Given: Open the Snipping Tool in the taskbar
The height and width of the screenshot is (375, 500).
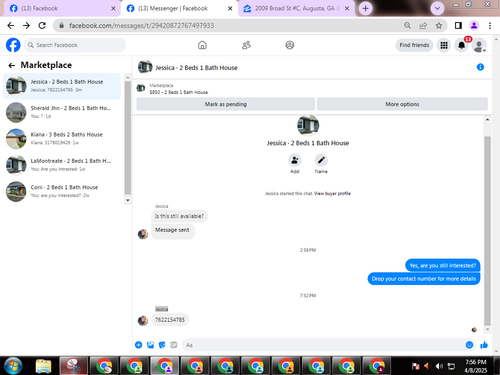Looking at the screenshot, I should click(74, 366).
